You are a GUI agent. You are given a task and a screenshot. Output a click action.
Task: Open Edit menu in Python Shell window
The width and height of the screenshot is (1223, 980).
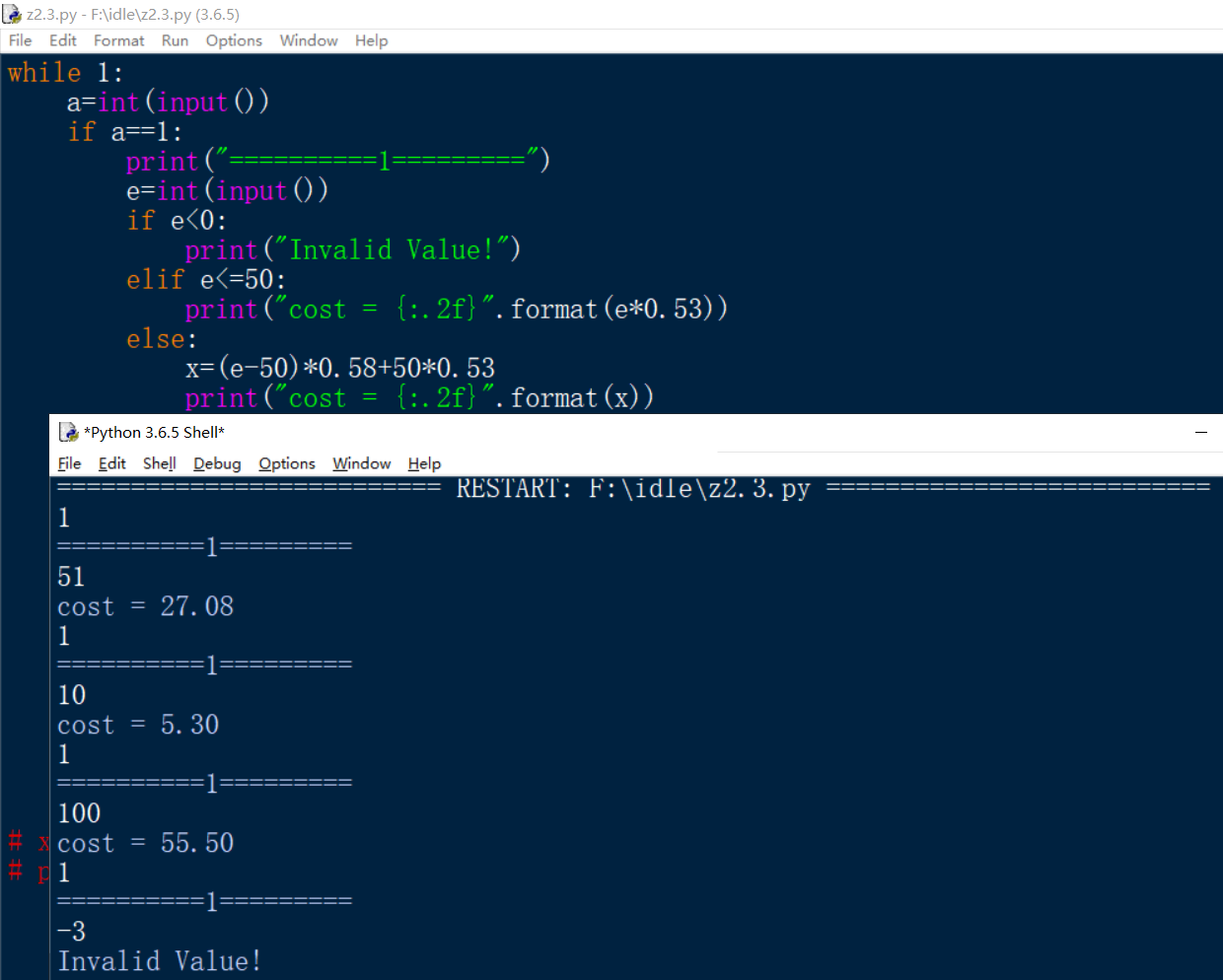(112, 463)
